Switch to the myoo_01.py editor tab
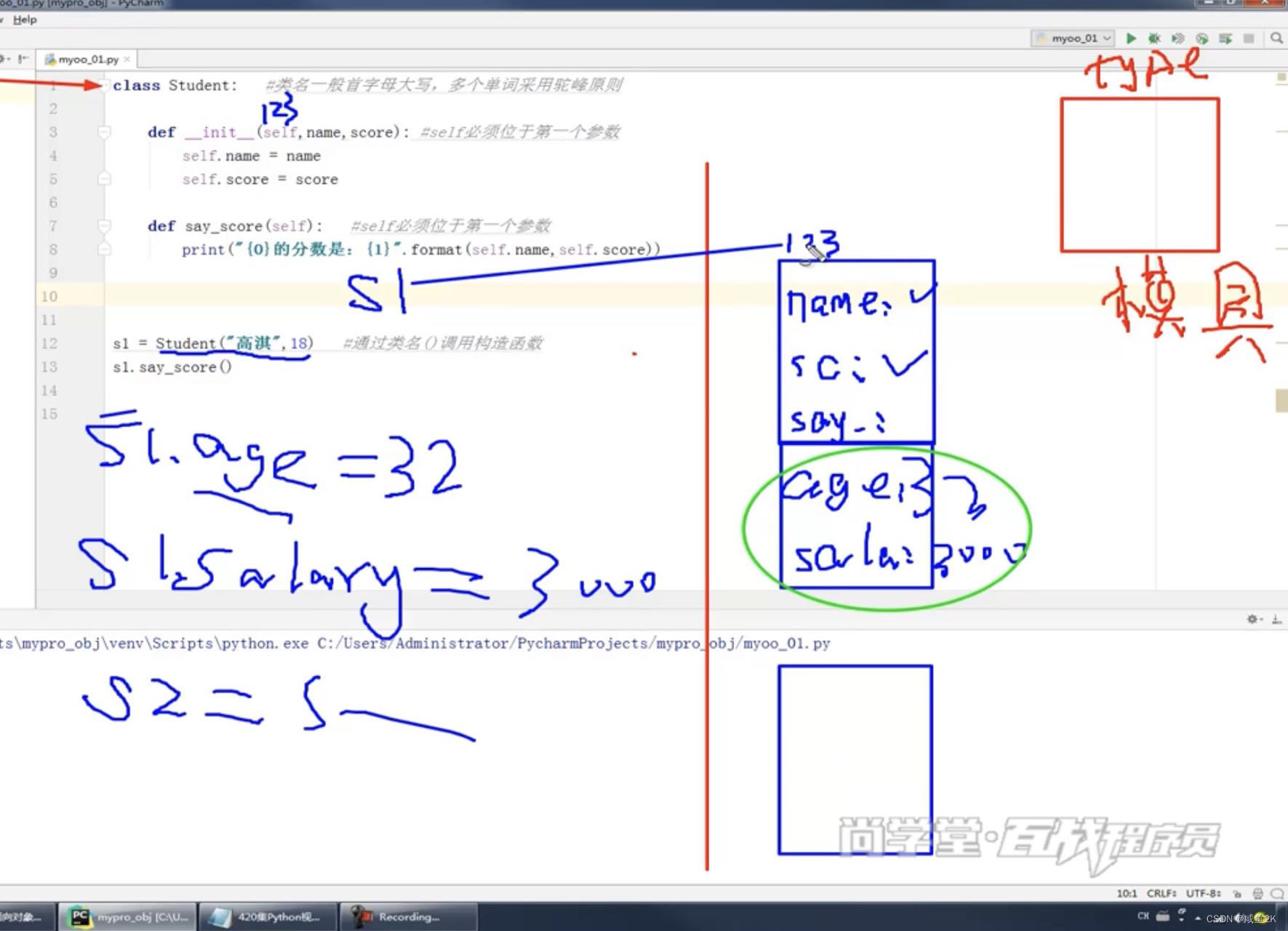This screenshot has width=1288, height=931. (x=86, y=59)
